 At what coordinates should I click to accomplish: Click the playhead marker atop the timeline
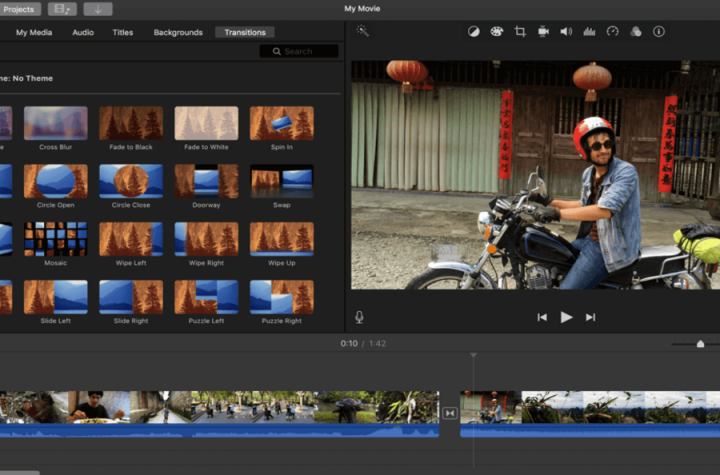click(473, 355)
